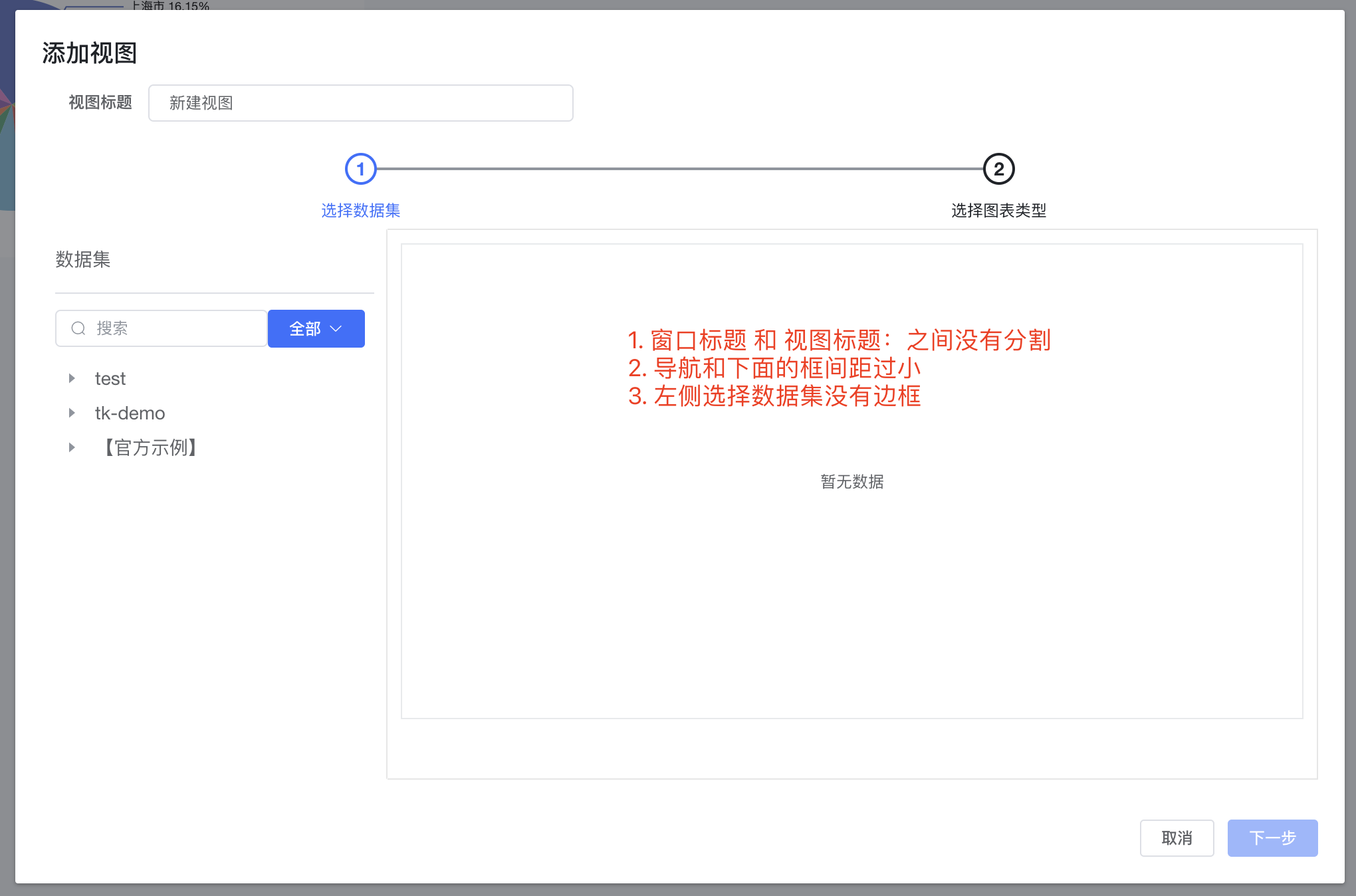
Task: Click step 2 circle icon above 选择图表类型
Action: (999, 169)
